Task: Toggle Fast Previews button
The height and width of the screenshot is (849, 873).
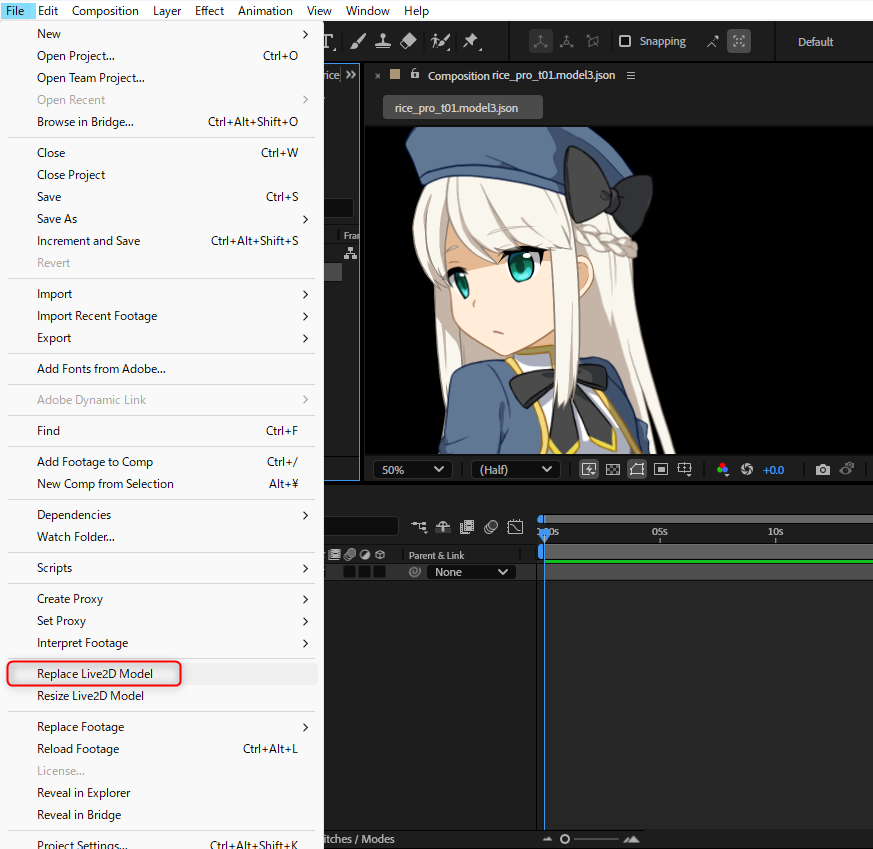Action: (588, 469)
